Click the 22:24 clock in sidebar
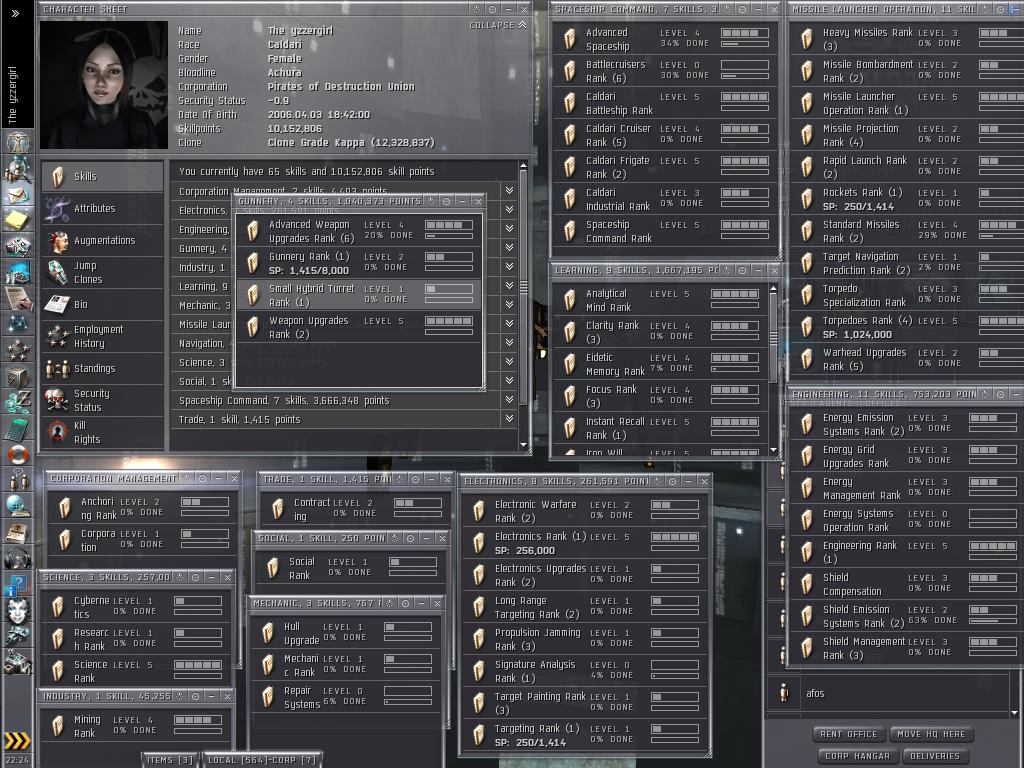Screen dimensions: 1024x768 [17, 760]
